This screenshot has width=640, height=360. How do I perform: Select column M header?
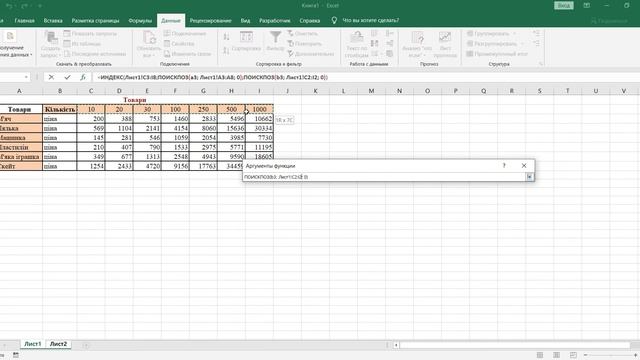pos(371,91)
